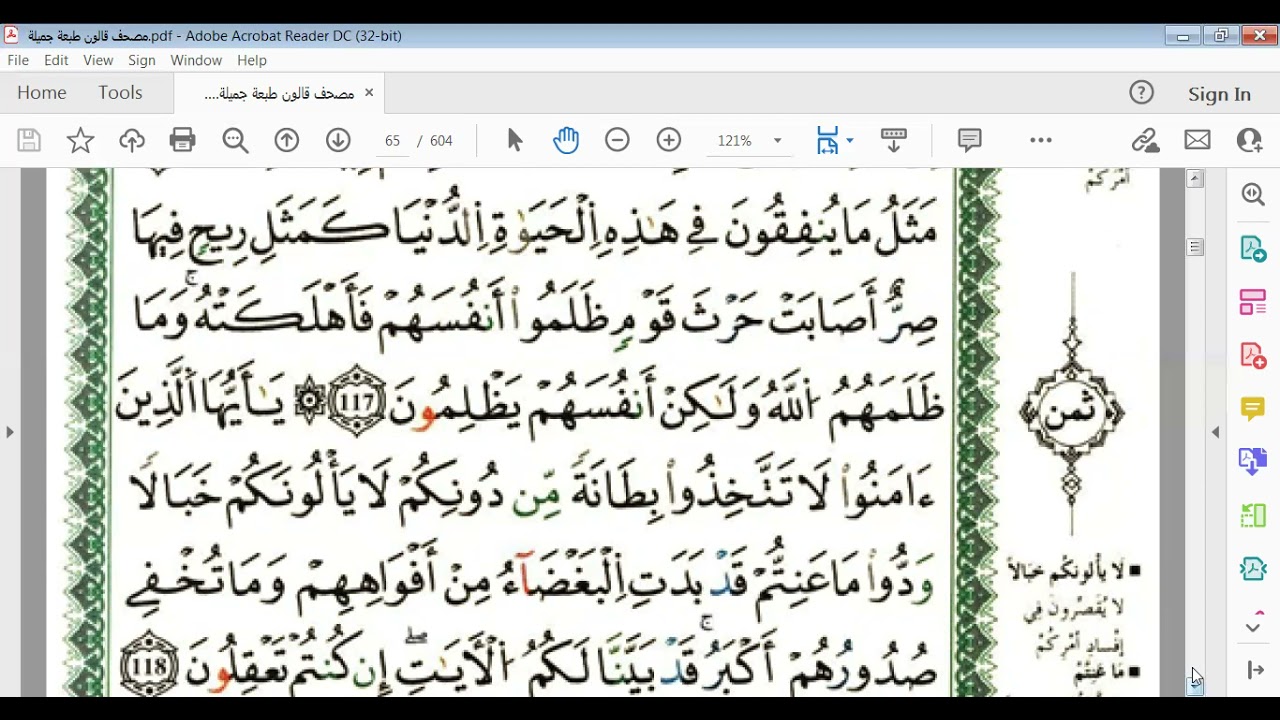
Task: Hide the right tools pane triangle
Action: [1216, 432]
